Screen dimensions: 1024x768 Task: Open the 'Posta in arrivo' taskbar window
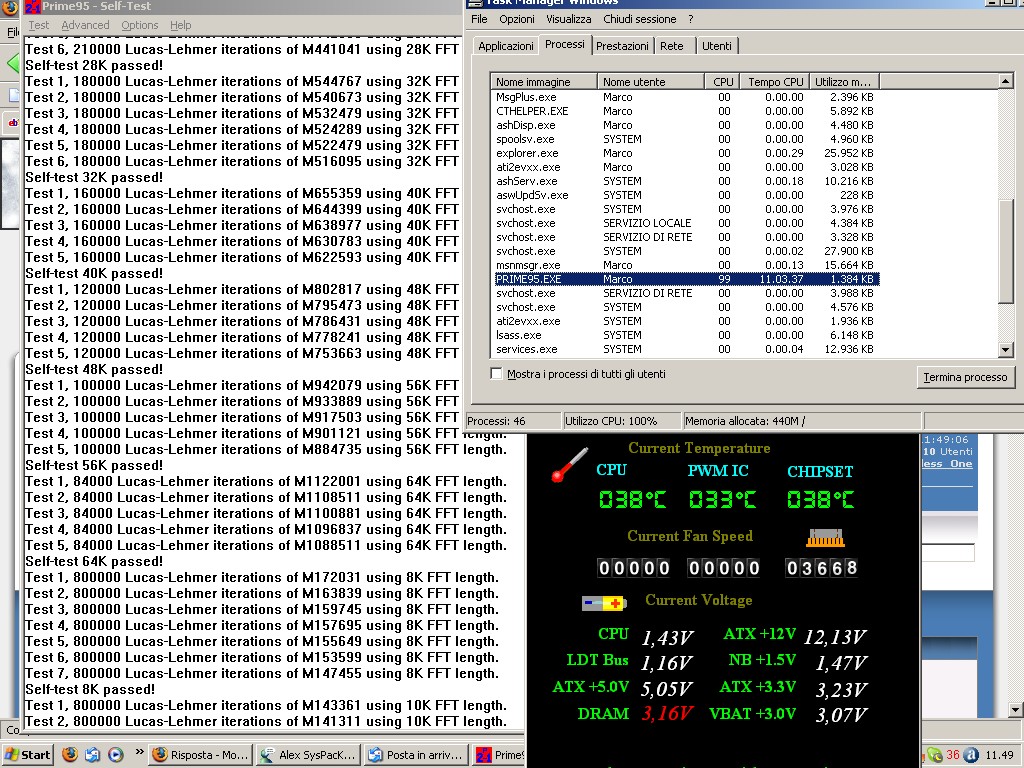414,755
